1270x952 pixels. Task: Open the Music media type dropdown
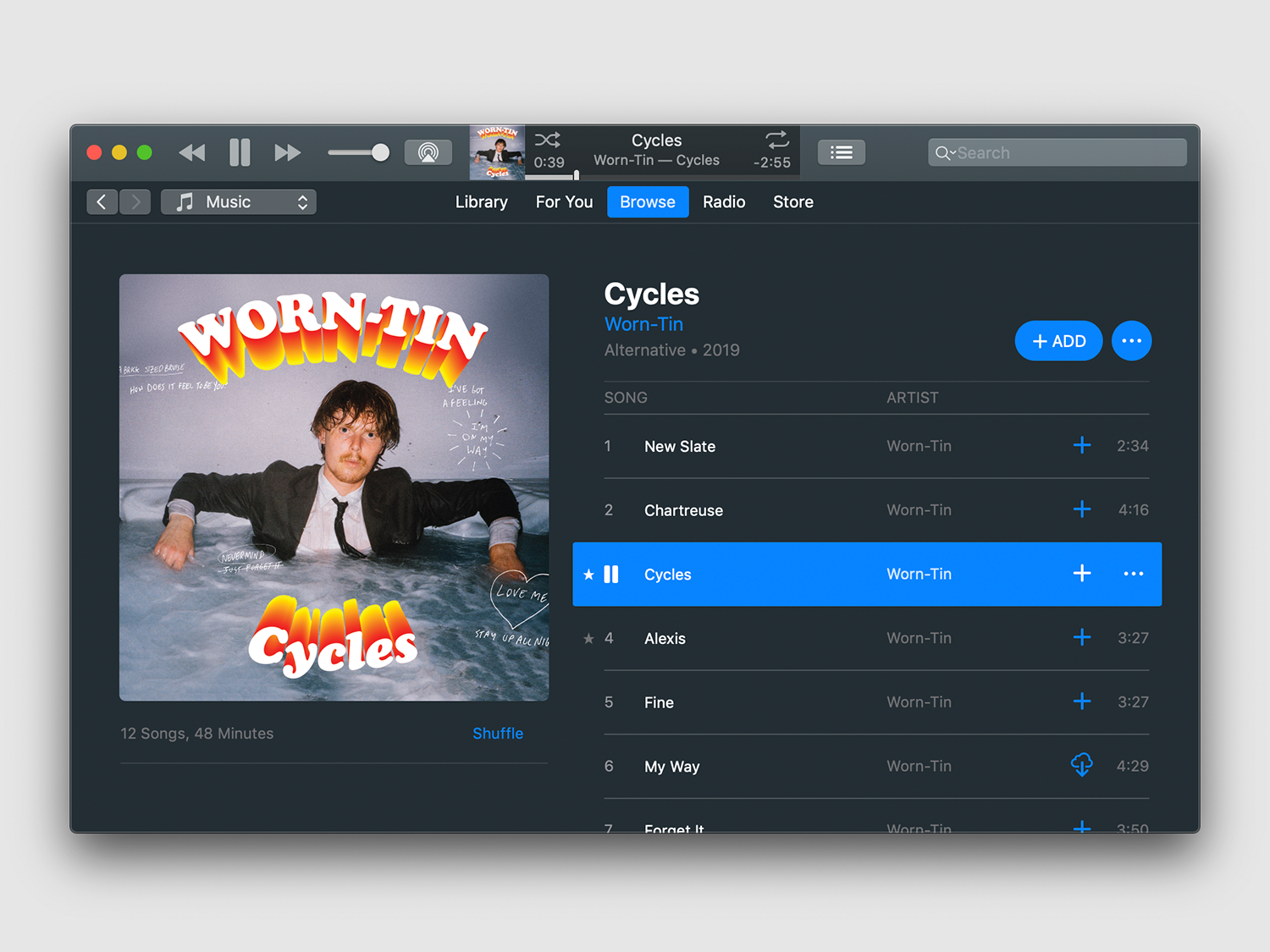(239, 201)
